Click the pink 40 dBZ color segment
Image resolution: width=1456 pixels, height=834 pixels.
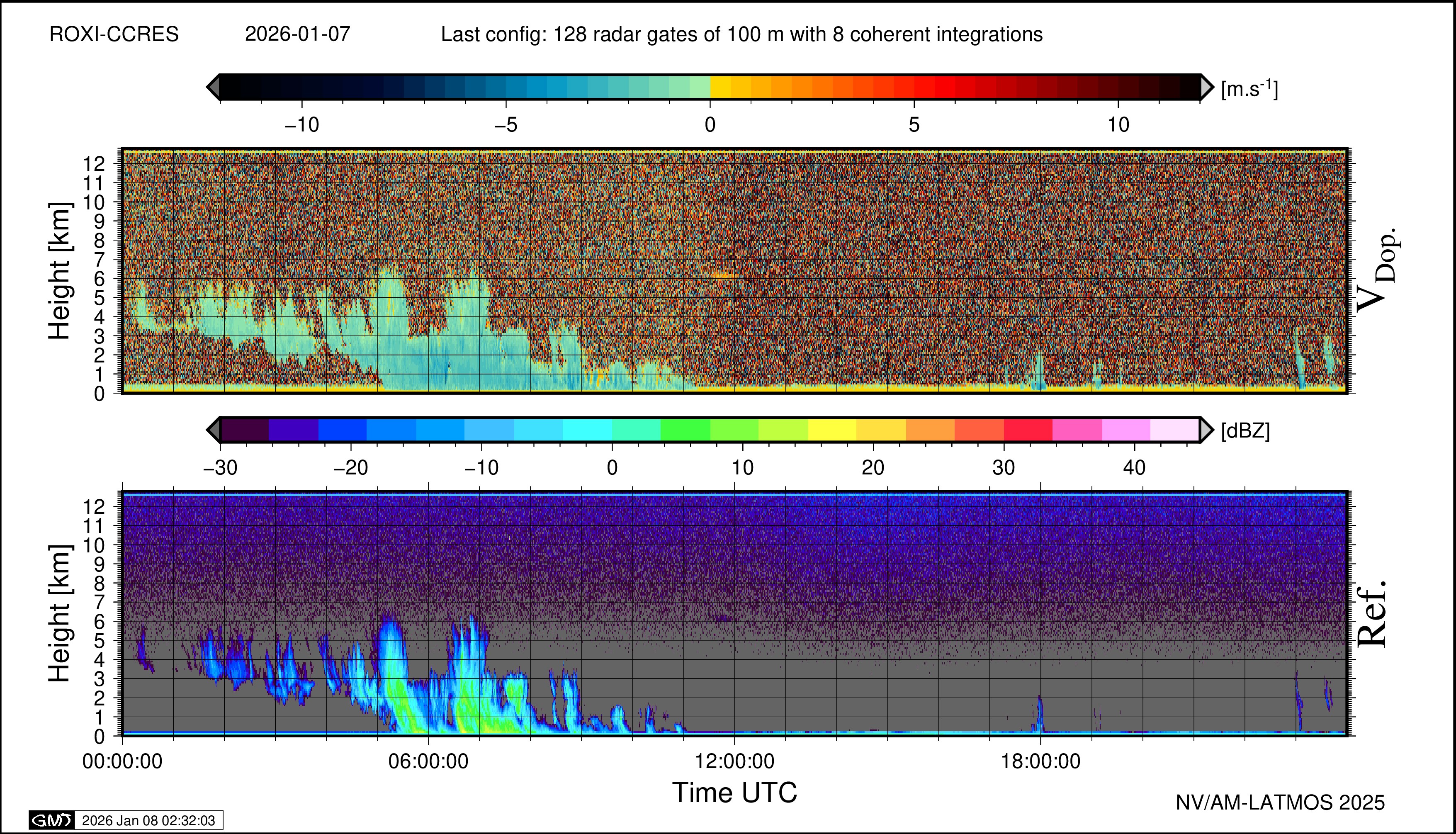point(1126,430)
